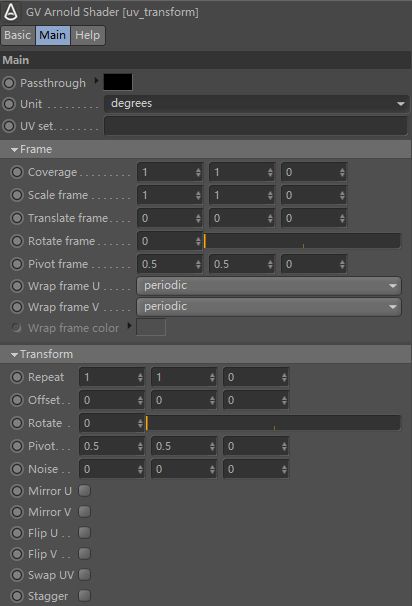Image resolution: width=412 pixels, height=606 pixels.
Task: Toggle the Flip V checkbox
Action: pyautogui.click(x=85, y=554)
